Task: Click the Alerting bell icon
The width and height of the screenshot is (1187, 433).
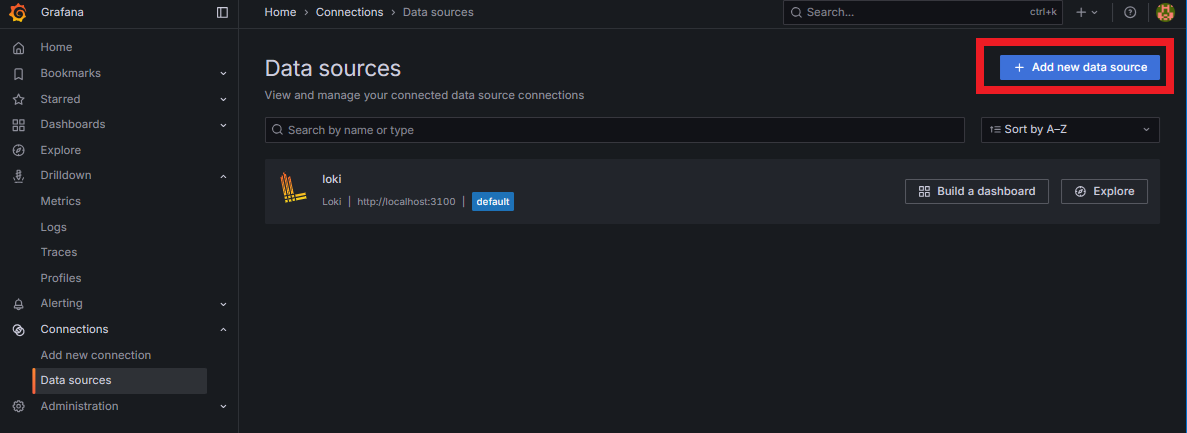Action: click(18, 303)
